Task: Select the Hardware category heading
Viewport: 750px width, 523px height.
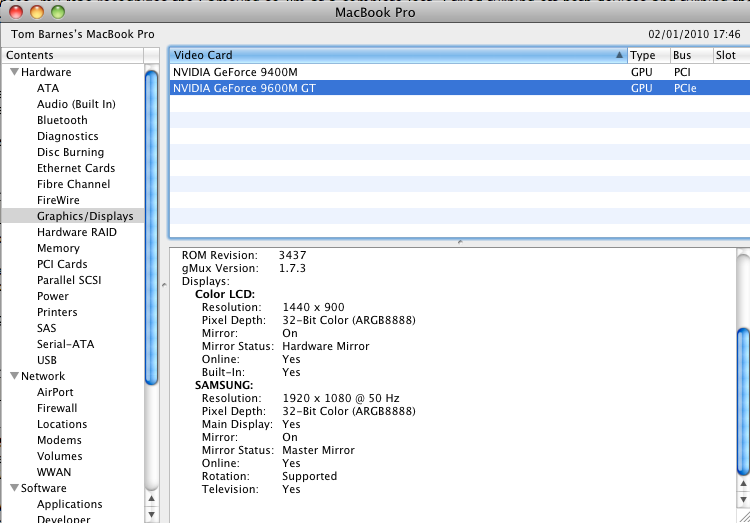Action: [x=46, y=72]
